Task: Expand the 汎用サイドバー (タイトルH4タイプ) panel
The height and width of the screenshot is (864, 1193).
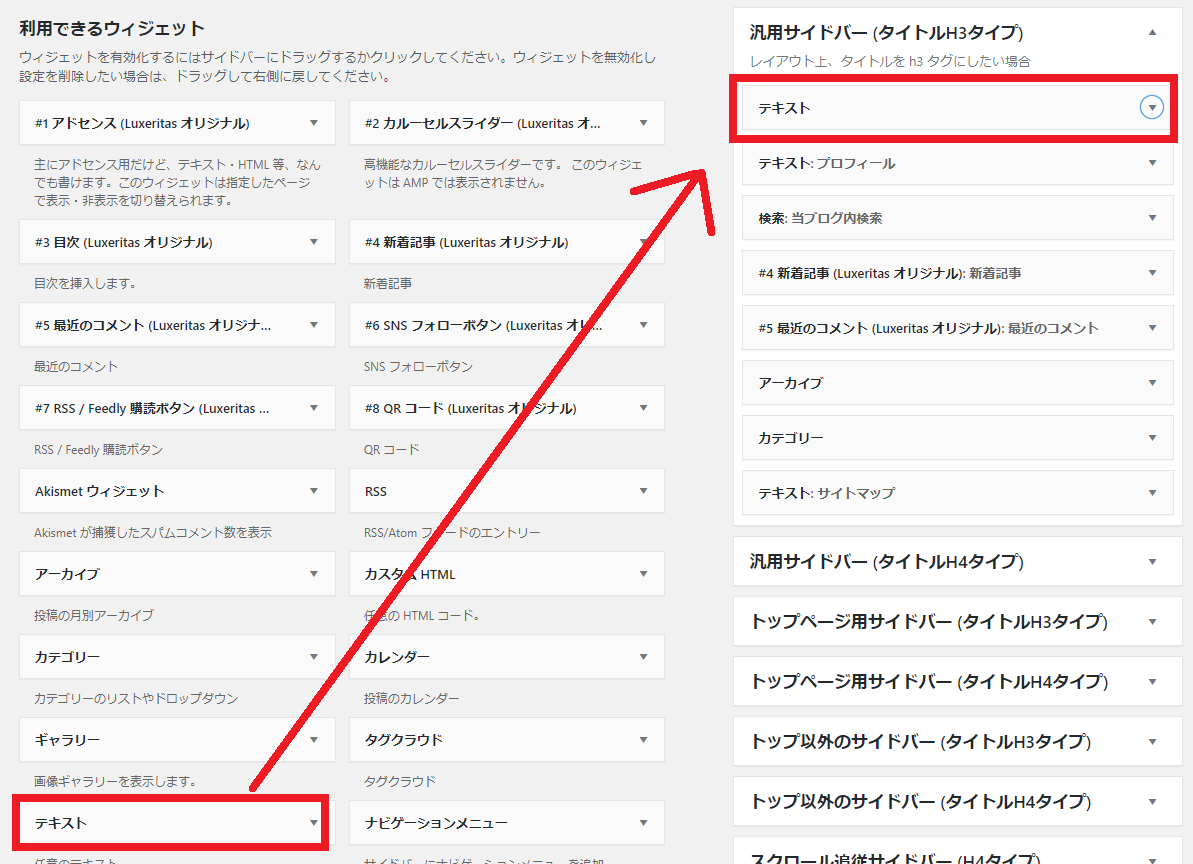Action: [1152, 562]
